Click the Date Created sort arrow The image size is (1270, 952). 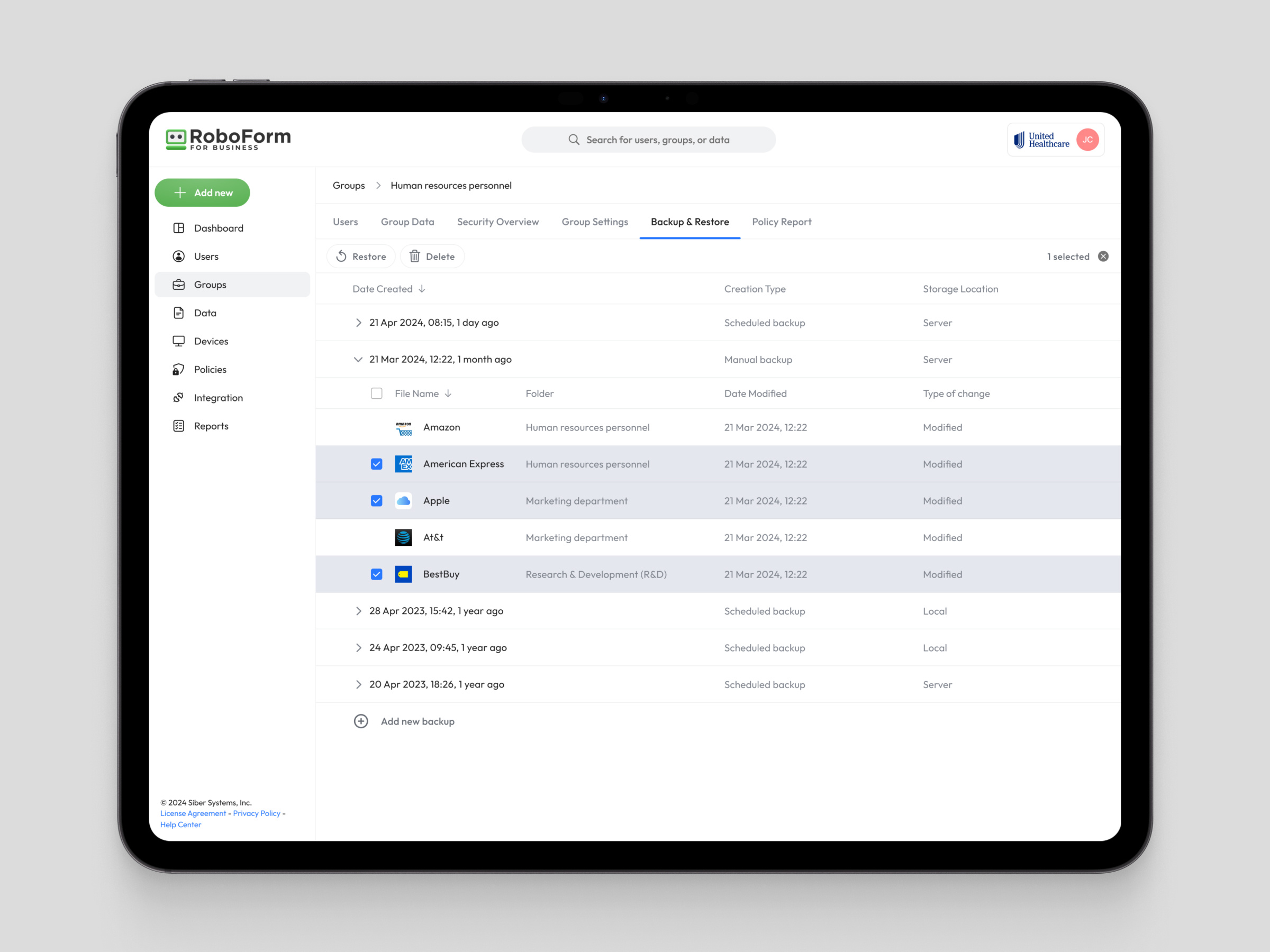(x=423, y=289)
